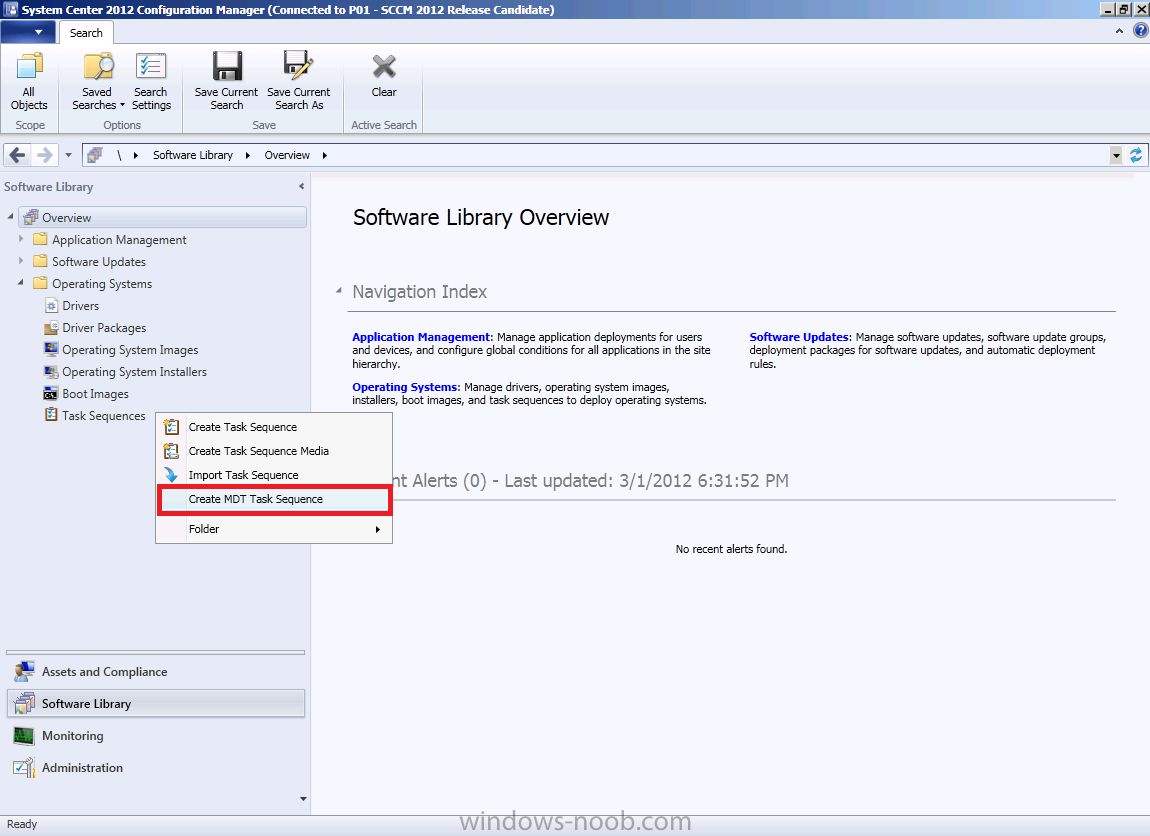Open the Folder submenu

[274, 529]
